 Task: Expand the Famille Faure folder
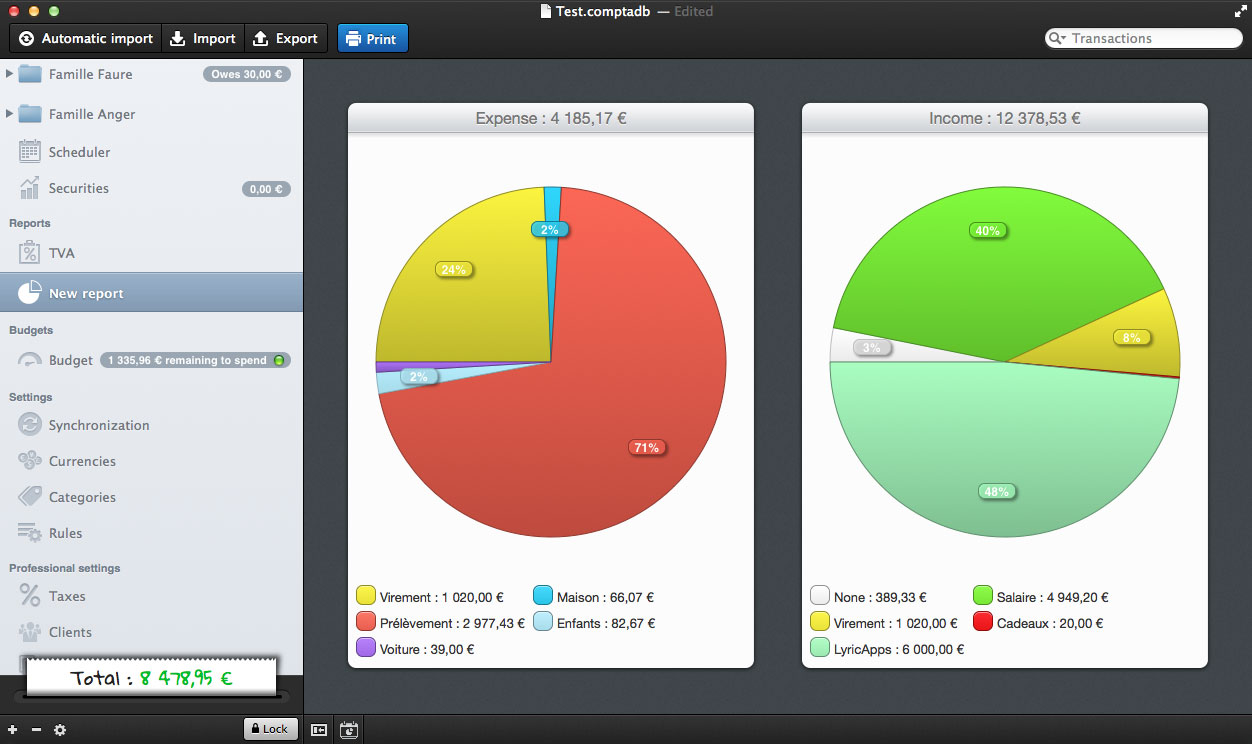point(10,74)
